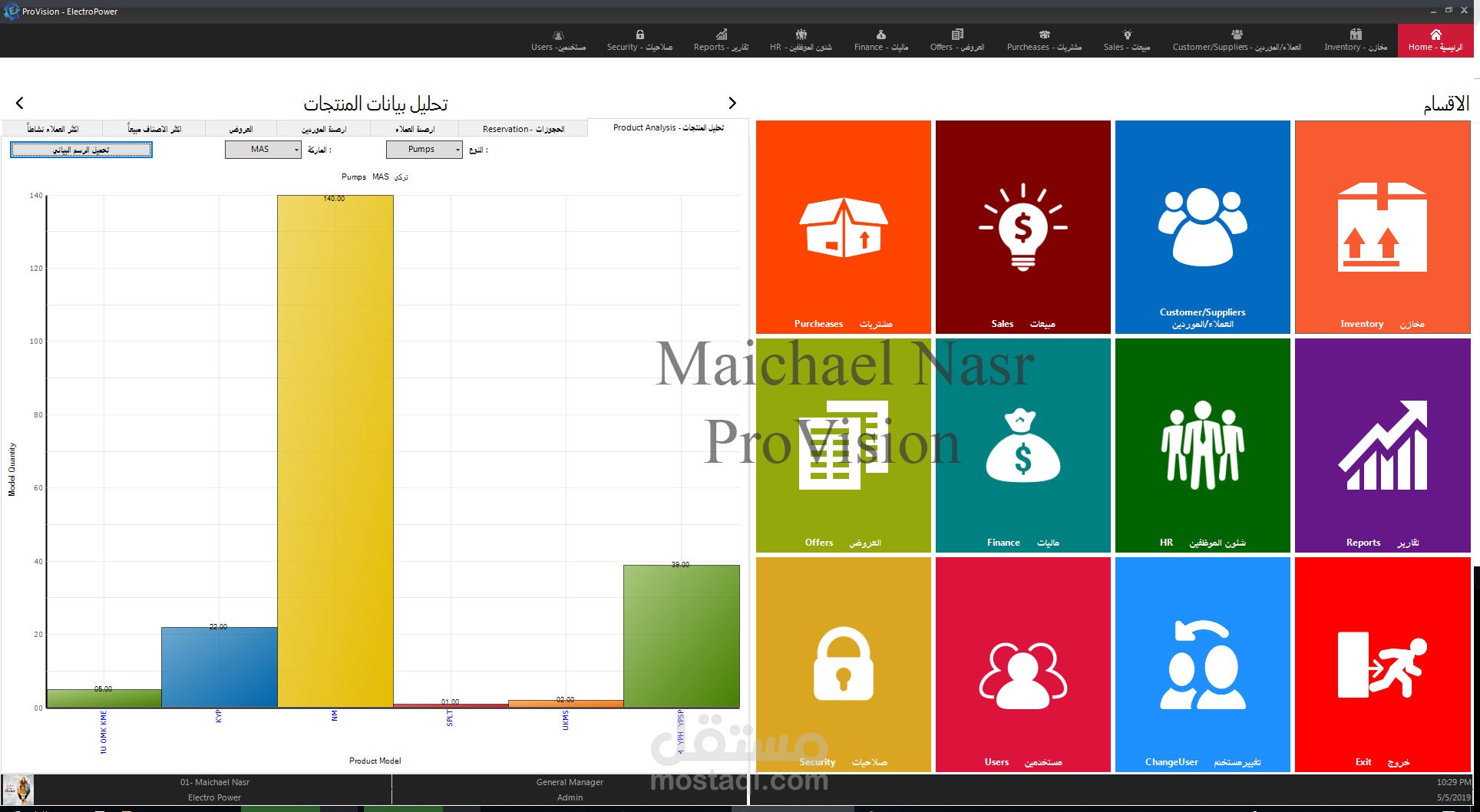Click the blue KYP bar valued 22.00
This screenshot has height=812, width=1480.
click(x=219, y=667)
